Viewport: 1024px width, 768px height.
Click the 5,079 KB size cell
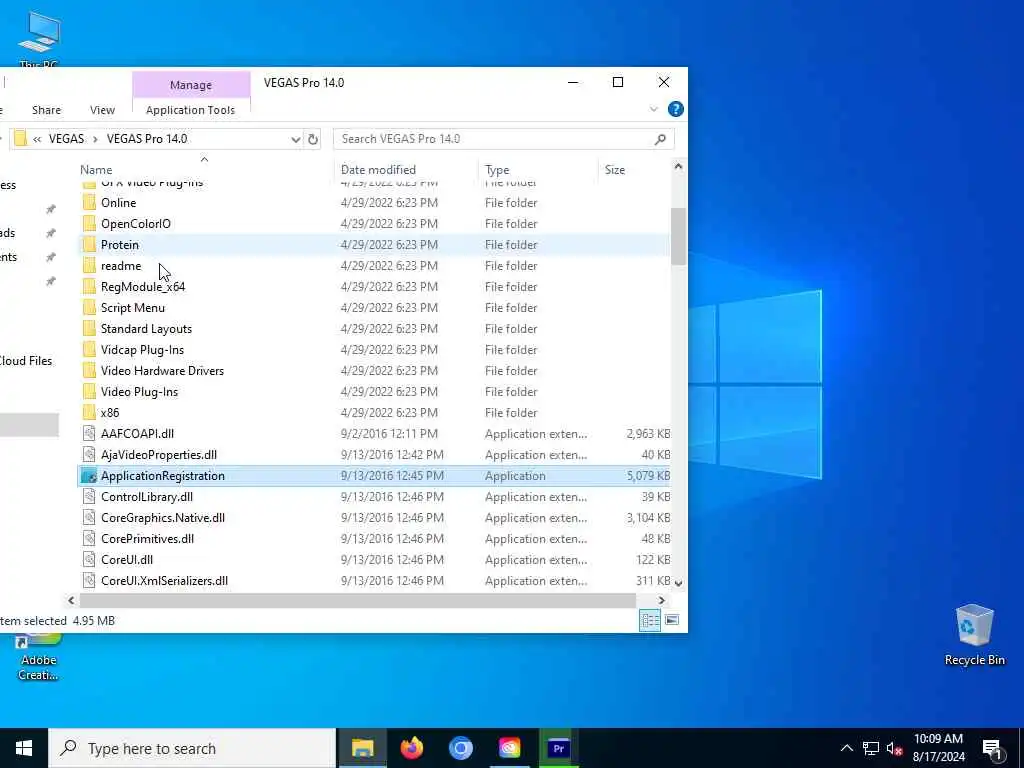pyautogui.click(x=648, y=476)
